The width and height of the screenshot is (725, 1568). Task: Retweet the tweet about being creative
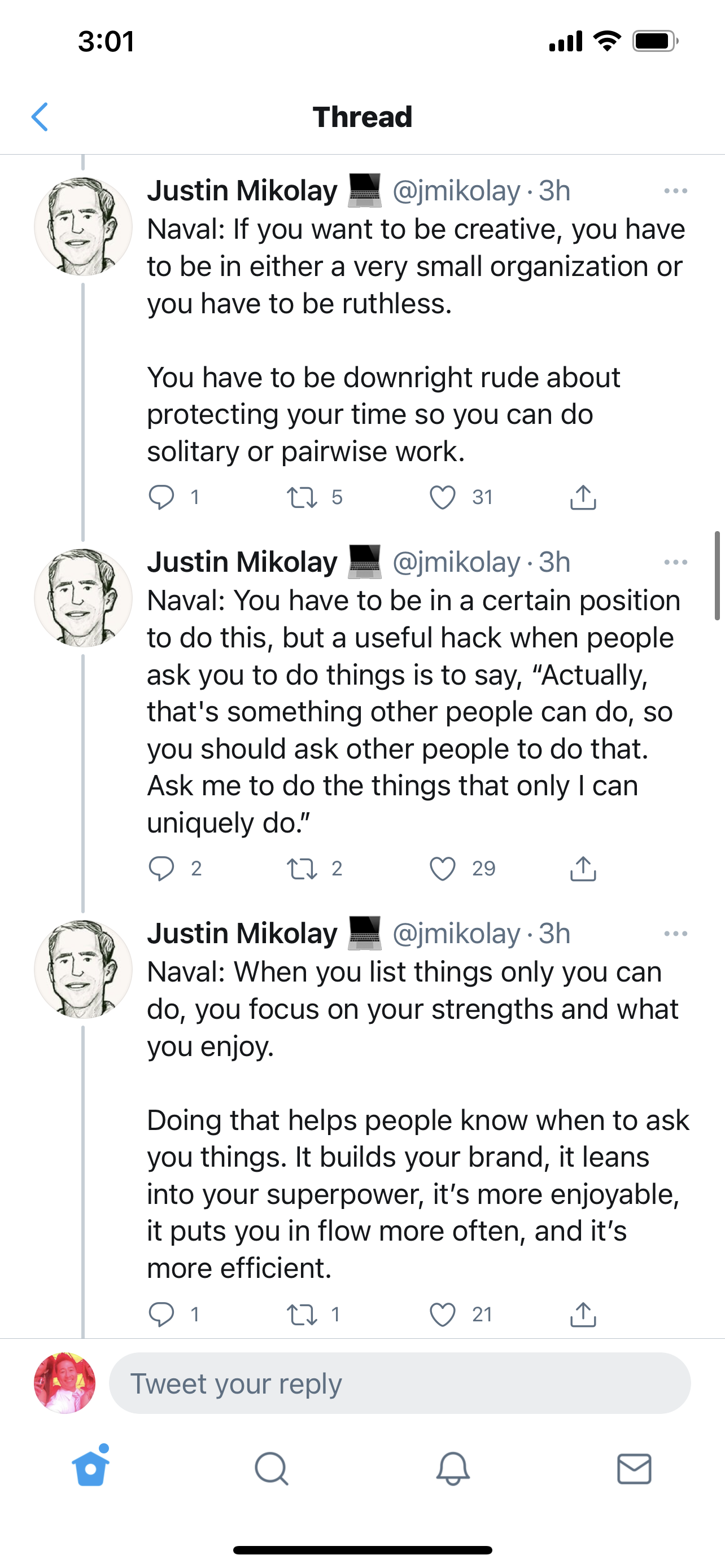pos(302,497)
